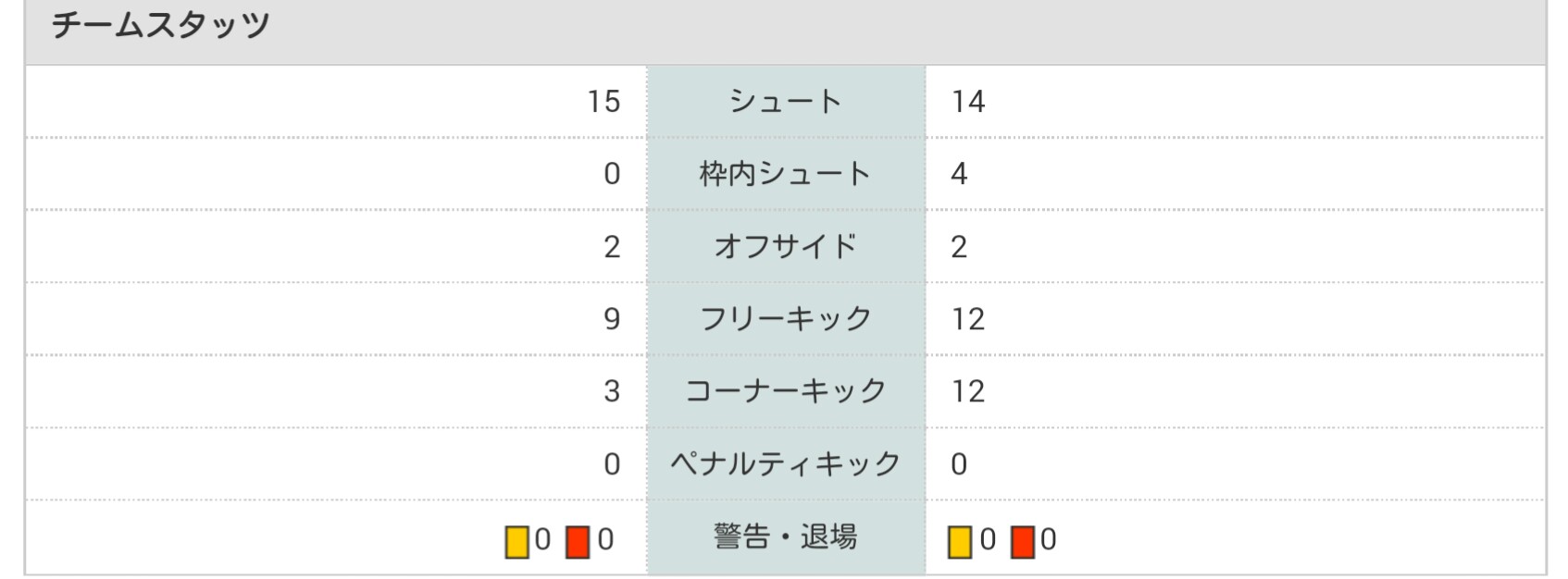Click the right team's shot count 14
This screenshot has width=1568, height=579.
(x=968, y=101)
